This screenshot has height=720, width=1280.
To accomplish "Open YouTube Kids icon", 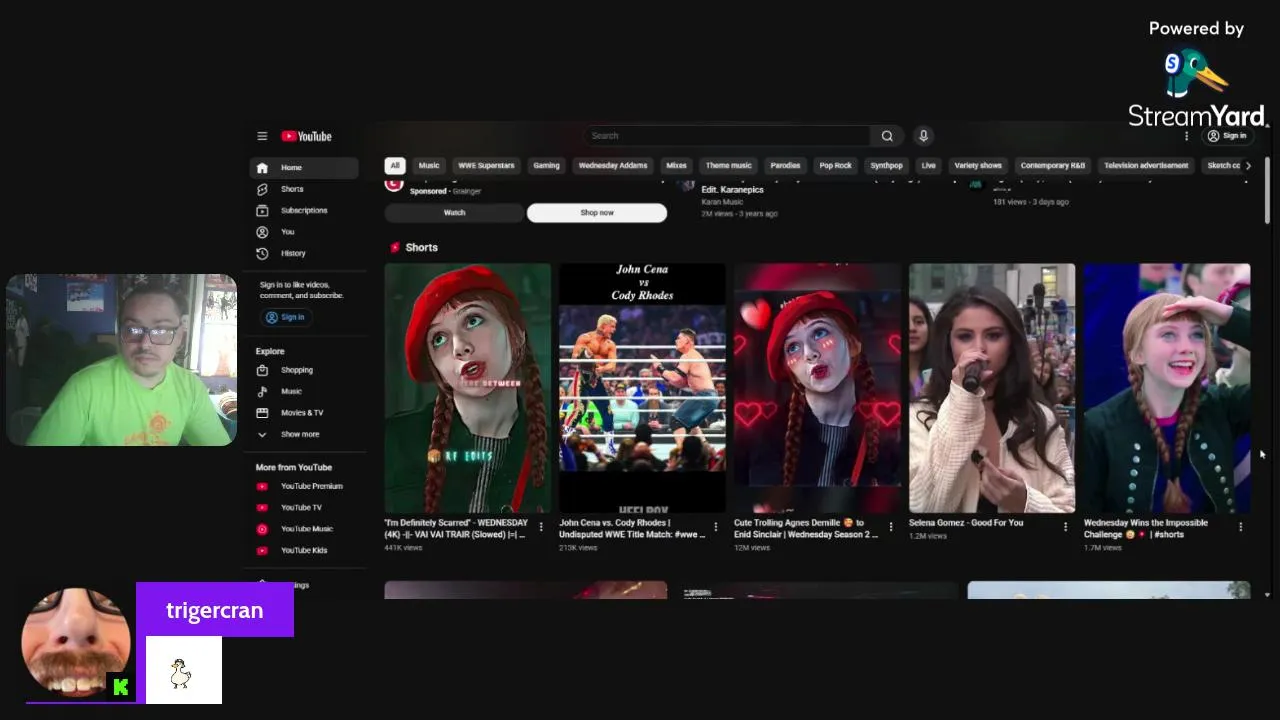I will 262,551.
